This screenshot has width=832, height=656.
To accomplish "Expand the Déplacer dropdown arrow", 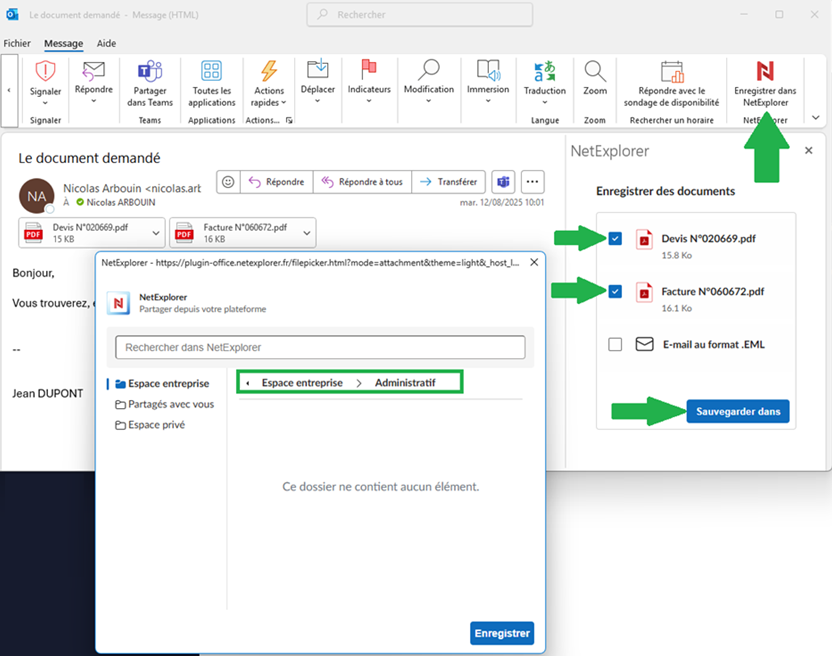I will [317, 101].
